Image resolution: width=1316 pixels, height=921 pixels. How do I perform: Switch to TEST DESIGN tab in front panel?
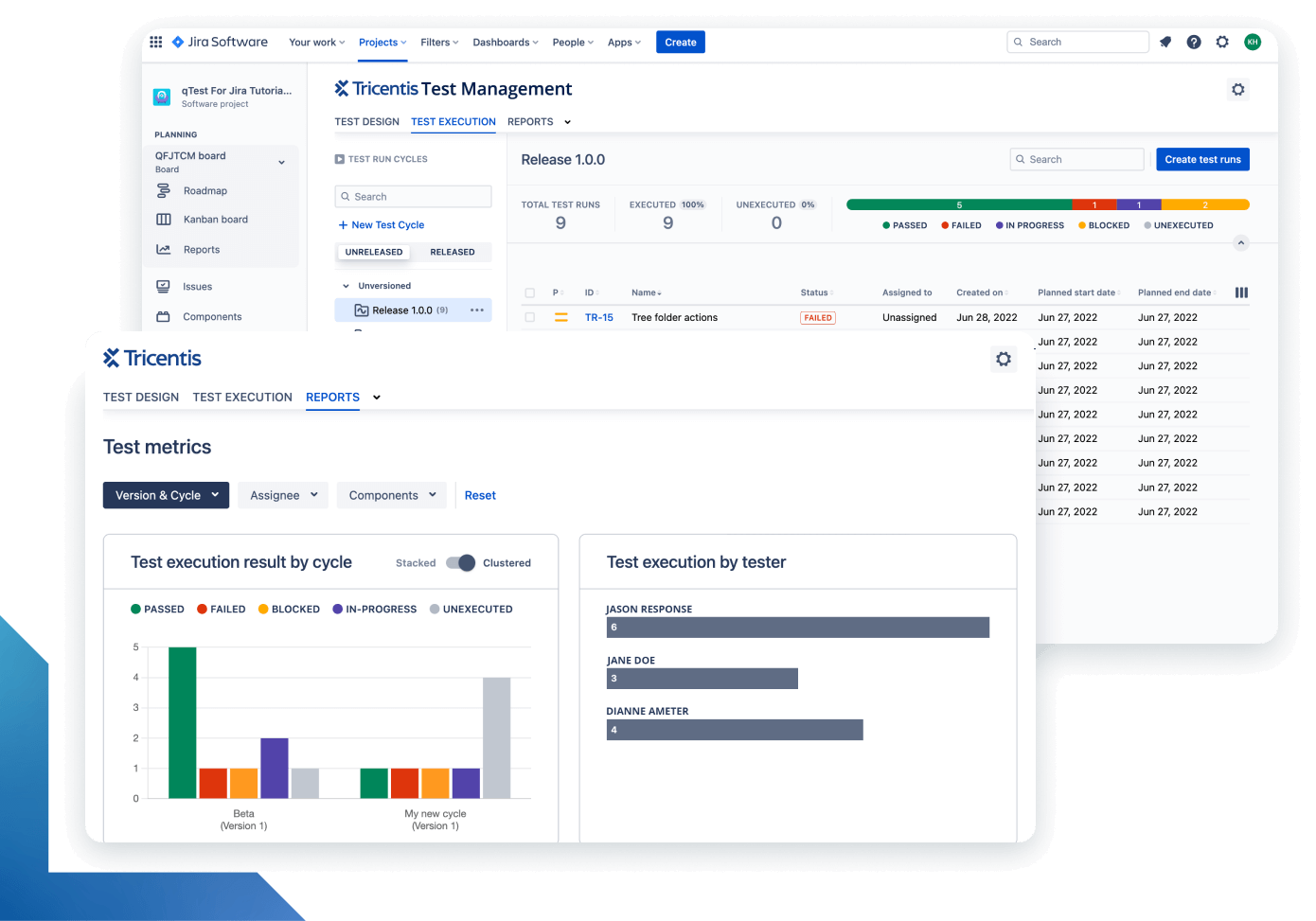(141, 398)
